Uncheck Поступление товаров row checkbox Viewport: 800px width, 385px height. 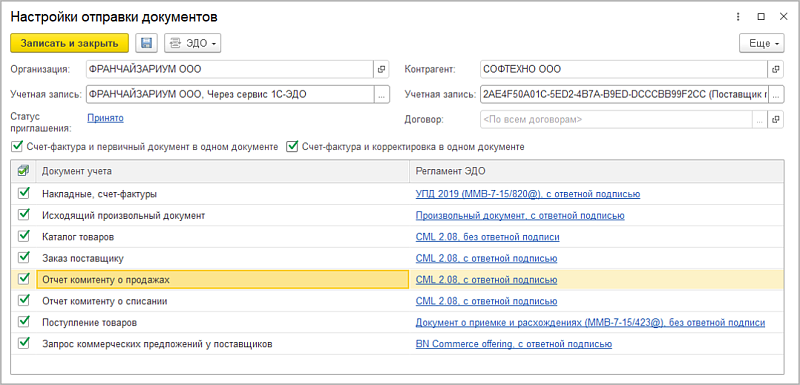[23, 322]
